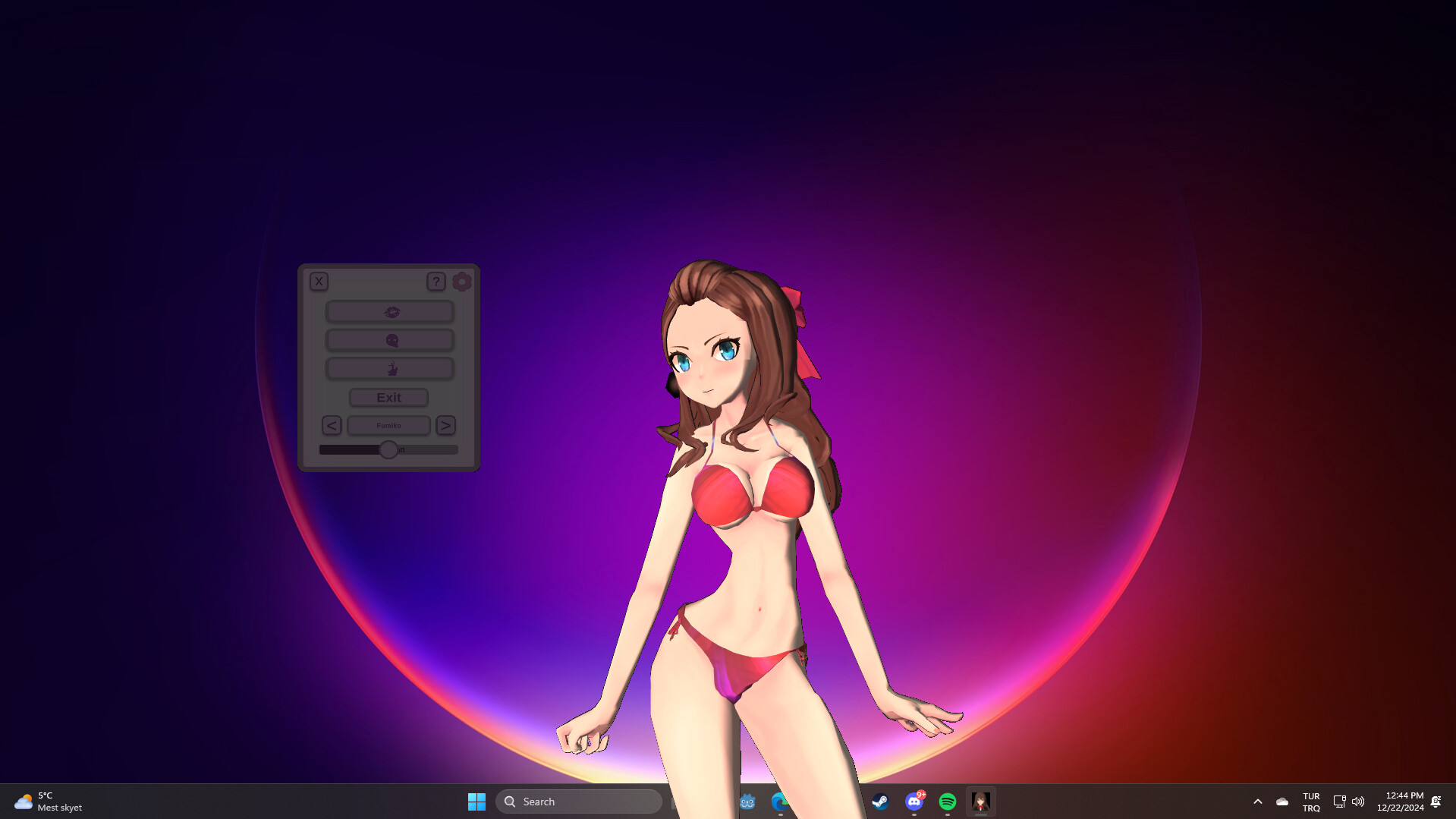Viewport: 1456px width, 819px height.
Task: Switch to previous character with left arrow
Action: click(x=332, y=426)
